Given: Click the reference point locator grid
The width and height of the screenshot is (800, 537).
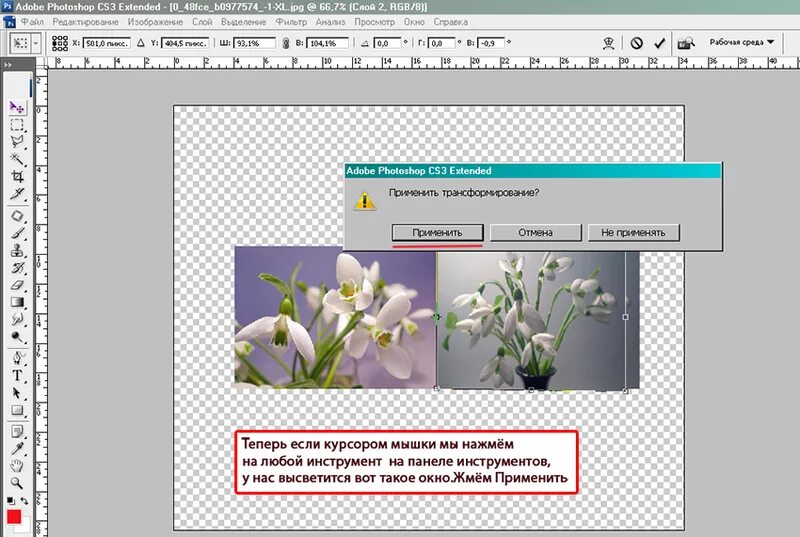Looking at the screenshot, I should click(60, 43).
